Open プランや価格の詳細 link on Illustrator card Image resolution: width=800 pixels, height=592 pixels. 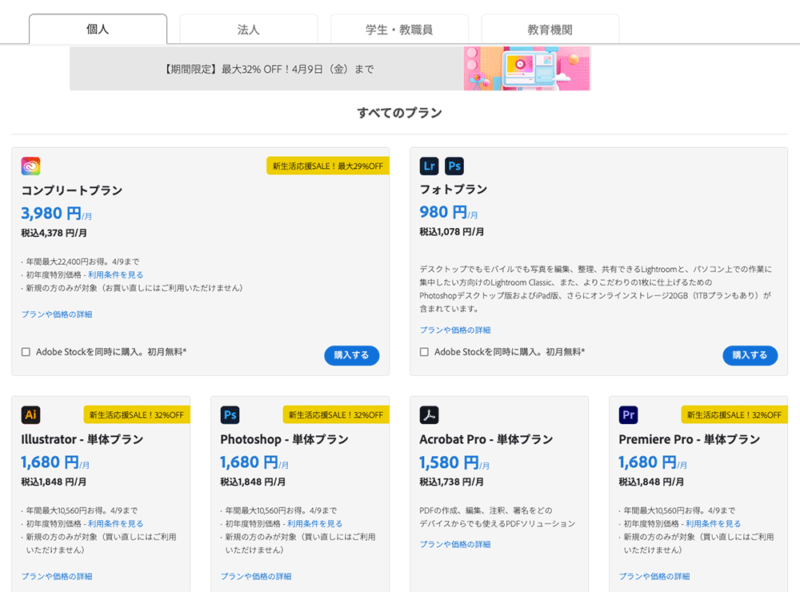(x=57, y=576)
